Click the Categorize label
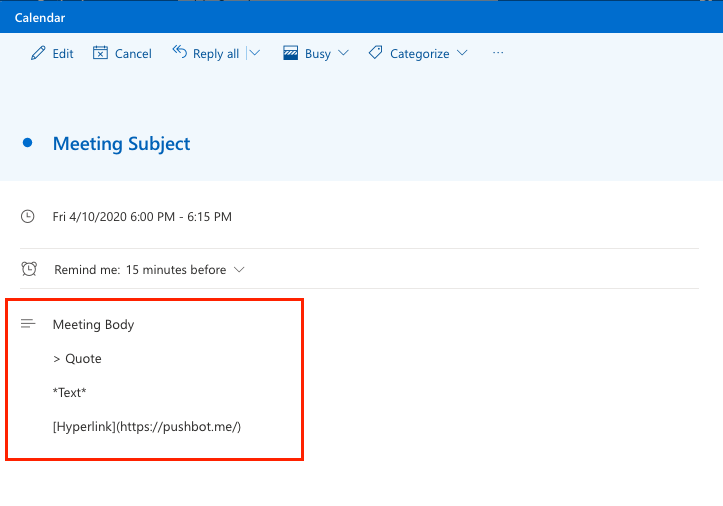Screen dimensions: 723x506 point(420,54)
